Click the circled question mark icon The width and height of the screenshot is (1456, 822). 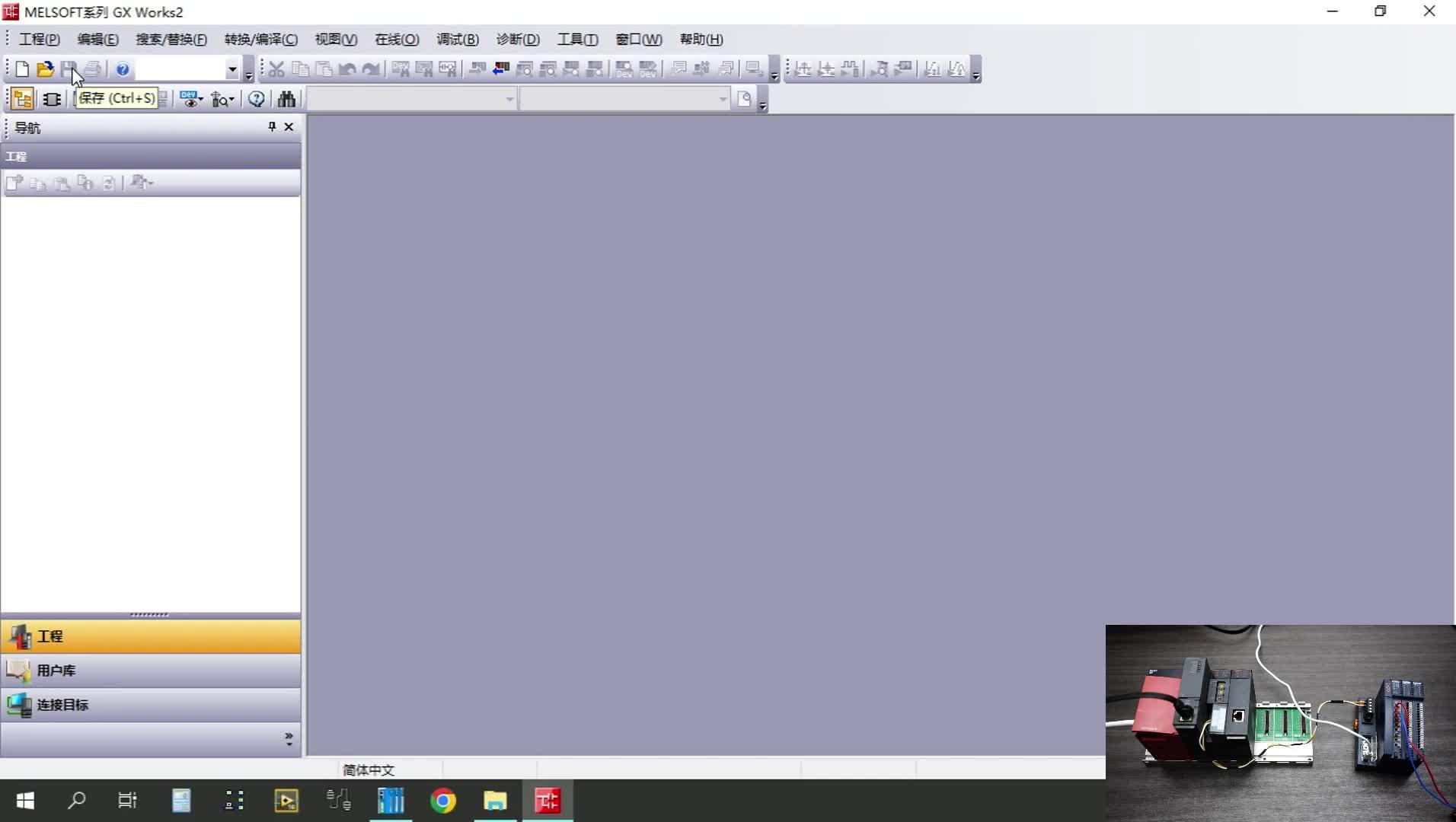tap(257, 99)
